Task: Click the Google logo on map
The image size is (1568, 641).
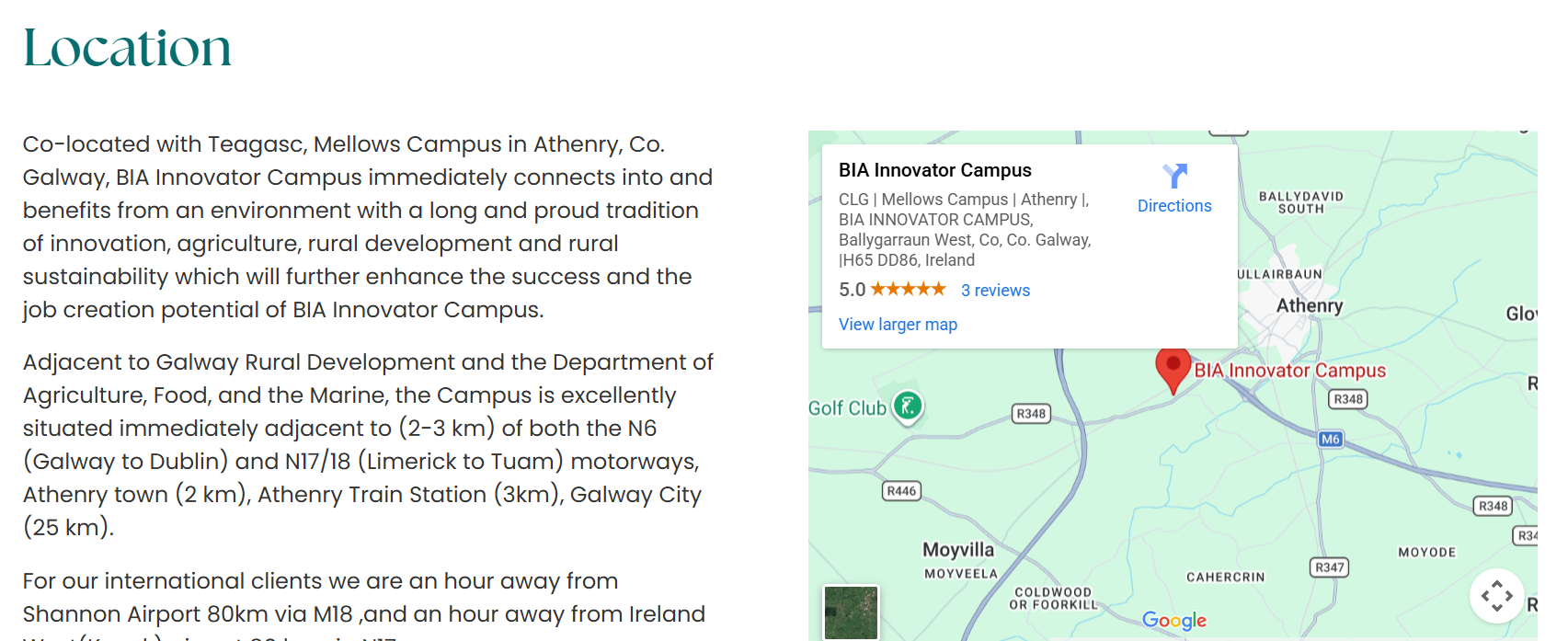Action: point(1173,621)
